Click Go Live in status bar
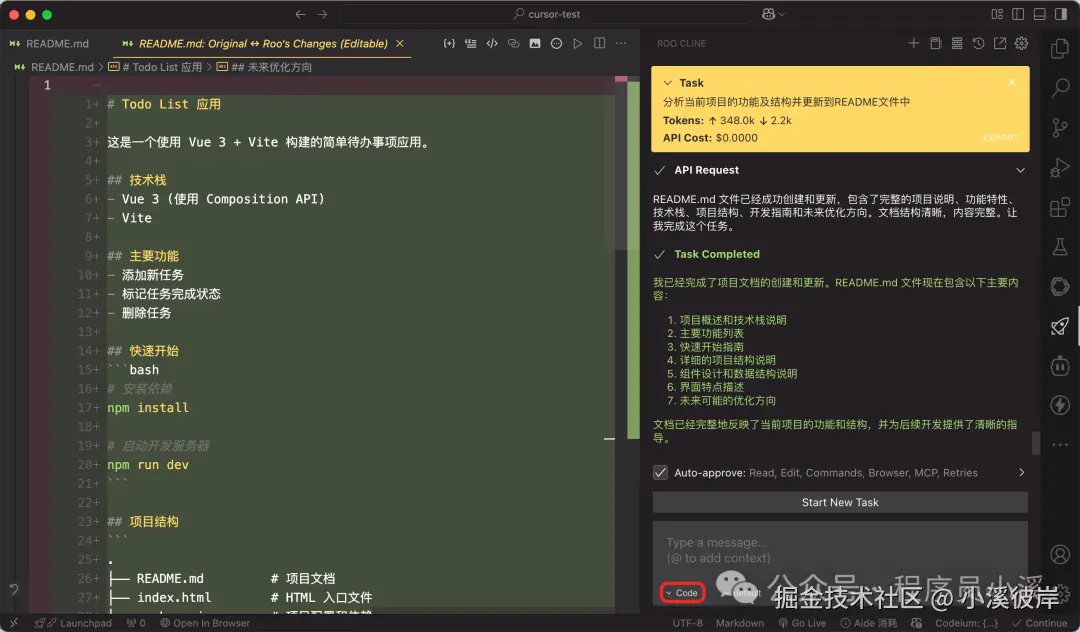The image size is (1080, 632). click(802, 623)
